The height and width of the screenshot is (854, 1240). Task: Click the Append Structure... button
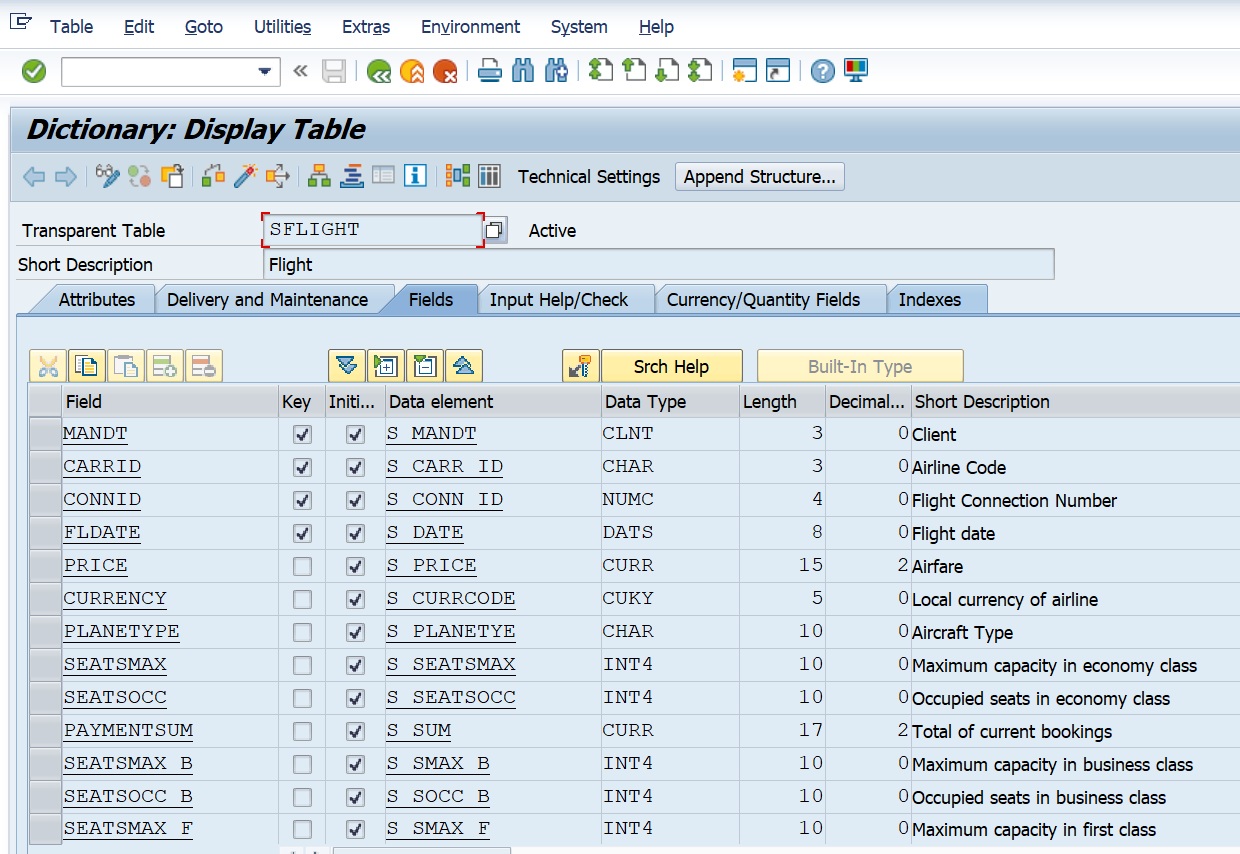[x=760, y=177]
